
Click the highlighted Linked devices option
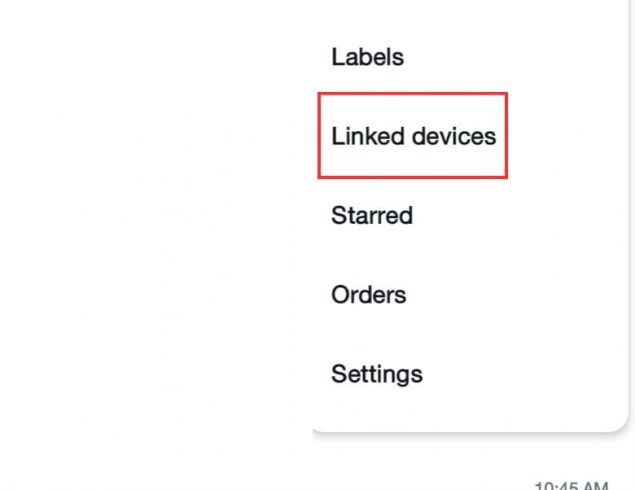413,136
